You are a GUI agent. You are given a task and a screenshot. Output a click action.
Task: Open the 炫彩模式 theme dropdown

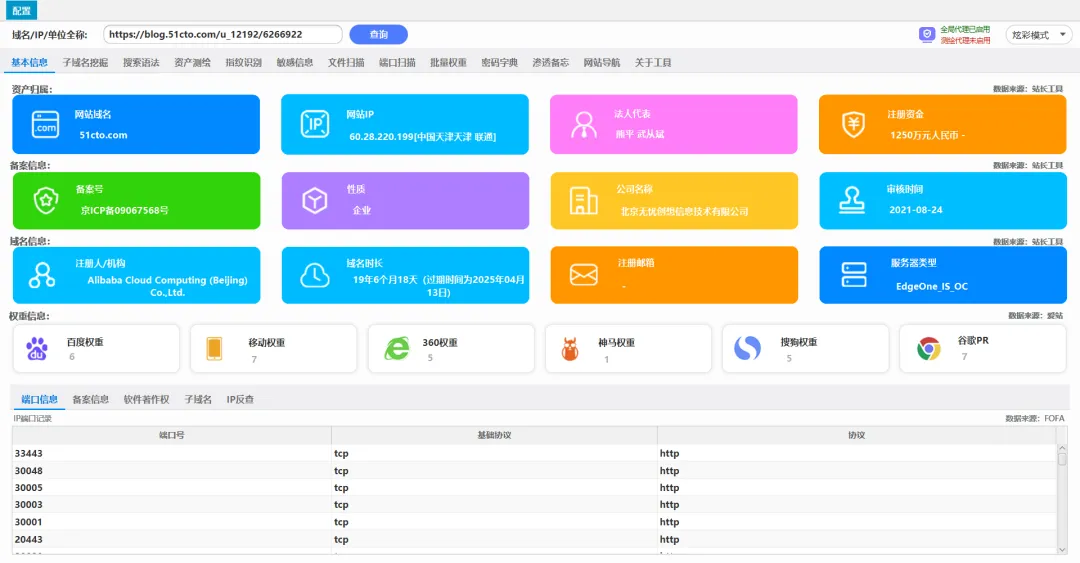point(1038,35)
